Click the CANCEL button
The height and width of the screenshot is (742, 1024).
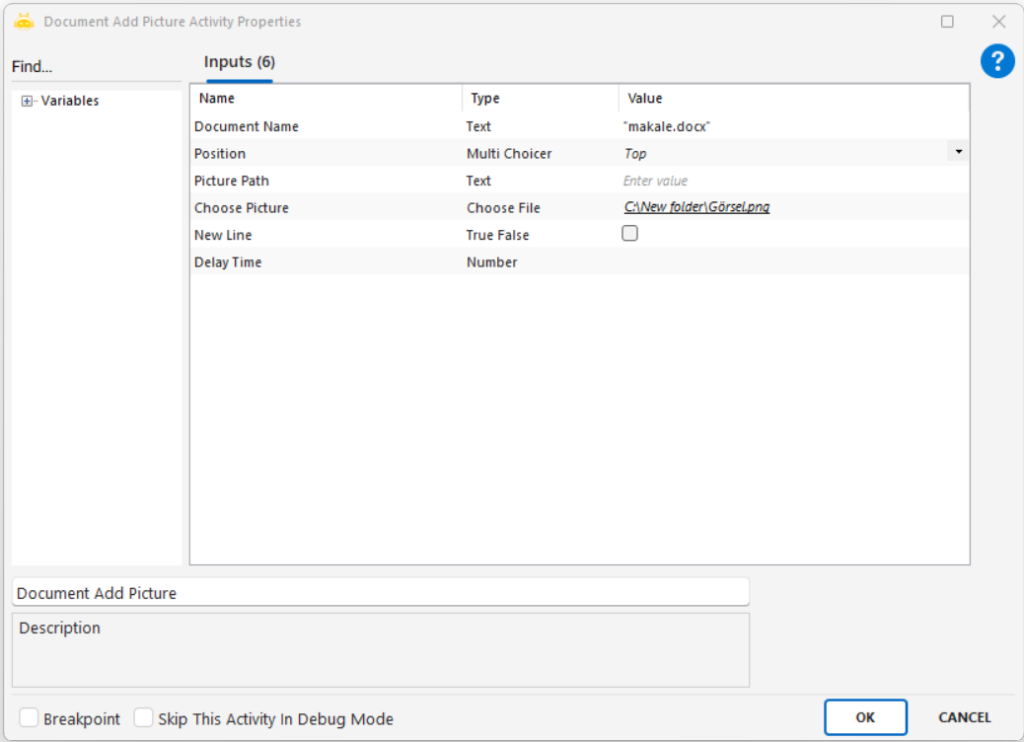pyautogui.click(x=964, y=717)
